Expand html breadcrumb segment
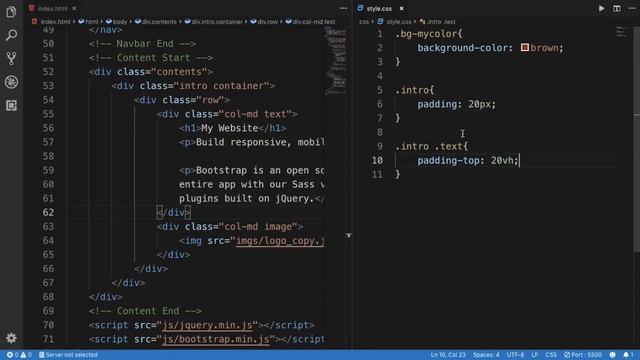Viewport: 640px width, 360px height. (88, 22)
